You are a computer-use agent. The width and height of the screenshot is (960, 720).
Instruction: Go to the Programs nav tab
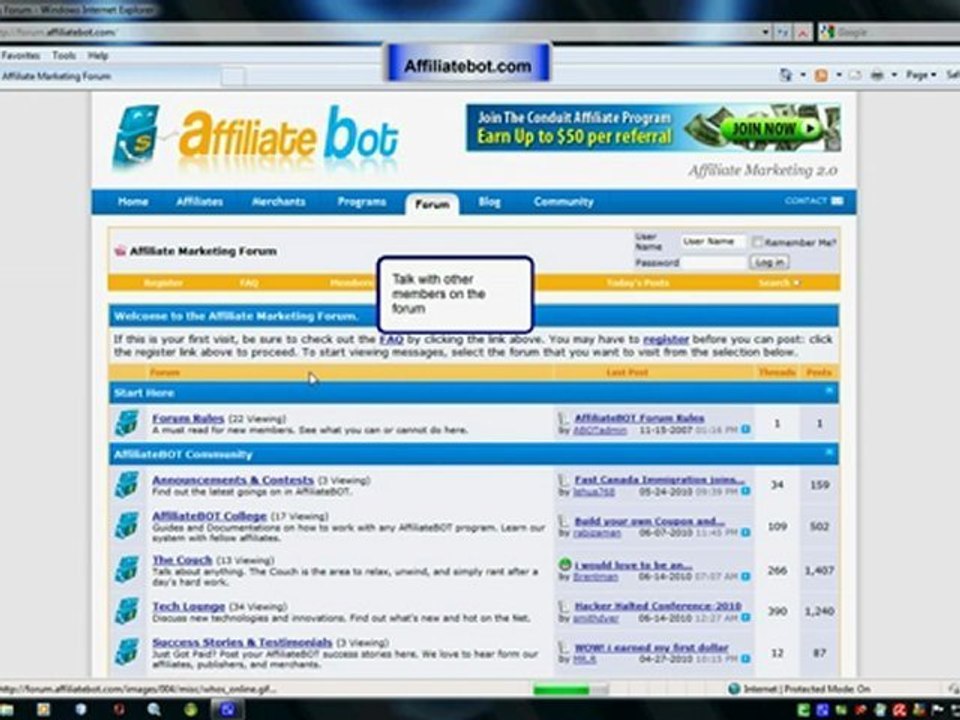pyautogui.click(x=362, y=201)
